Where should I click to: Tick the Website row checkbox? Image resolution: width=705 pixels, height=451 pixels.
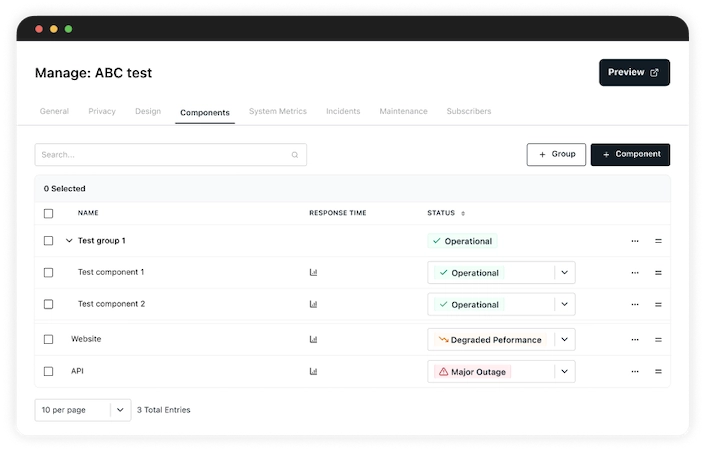click(48, 339)
